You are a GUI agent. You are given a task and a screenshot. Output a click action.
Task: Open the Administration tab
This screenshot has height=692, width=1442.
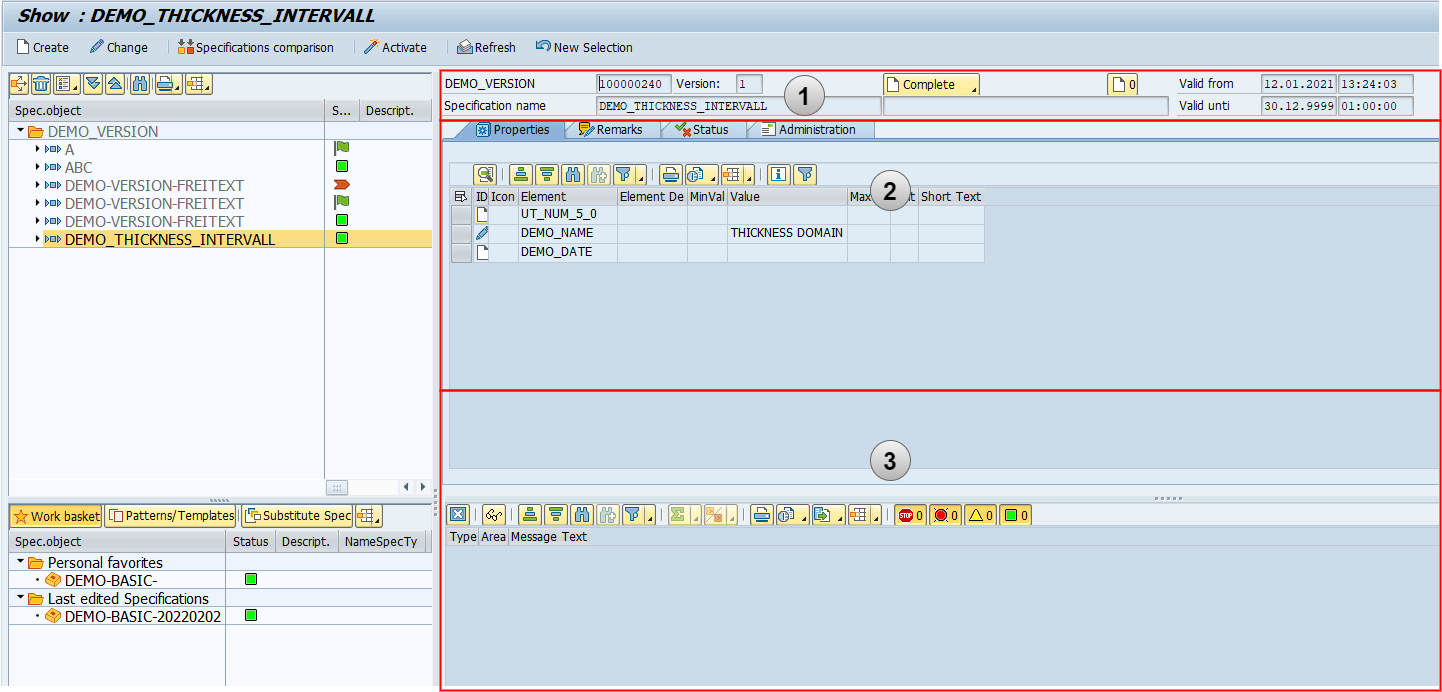pos(808,130)
